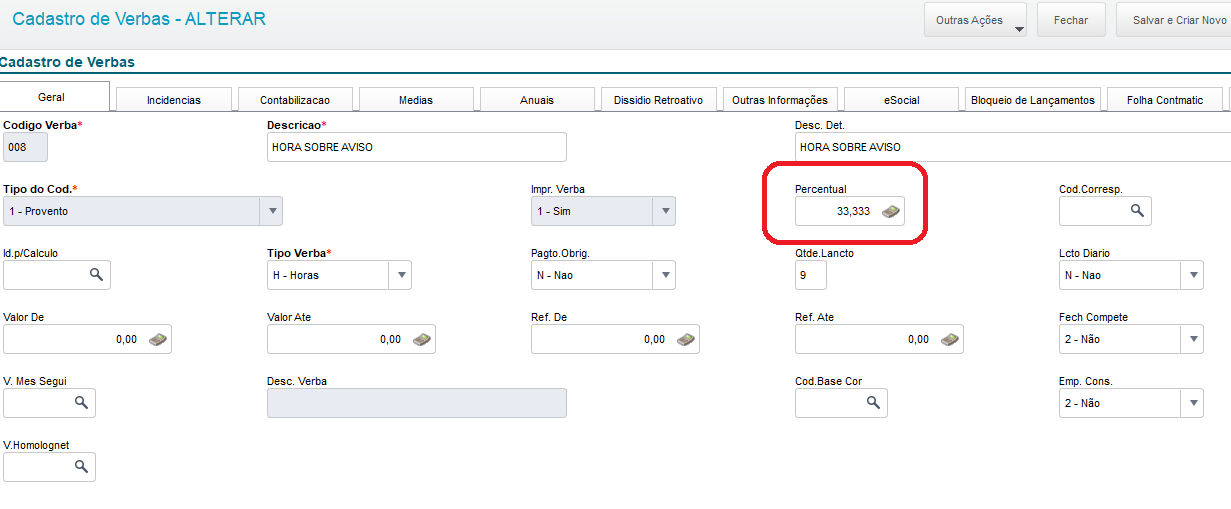The height and width of the screenshot is (509, 1231).
Task: Open the Outras Ações menu button
Action: (976, 20)
